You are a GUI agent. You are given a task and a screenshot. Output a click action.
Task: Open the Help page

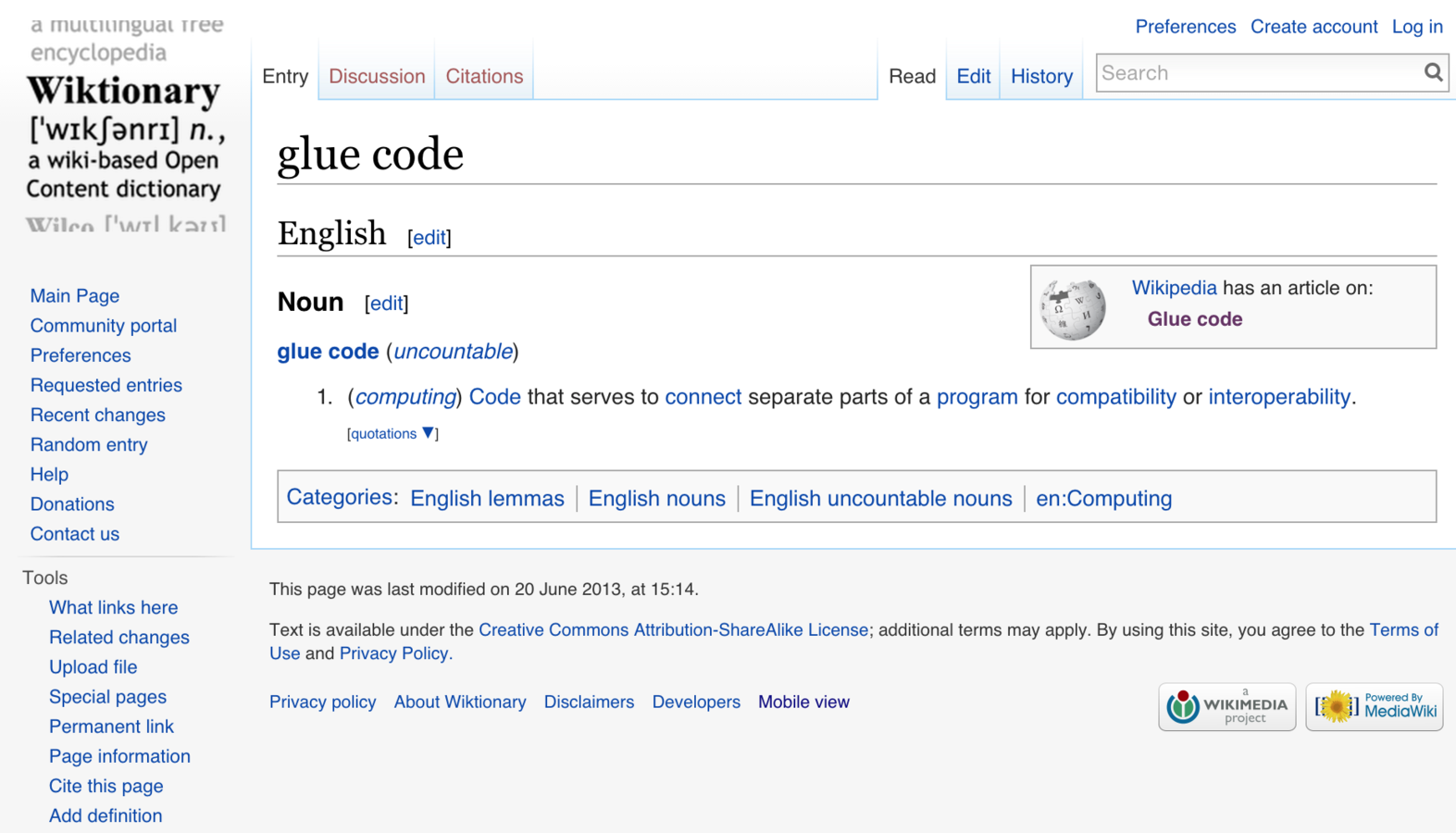point(49,475)
